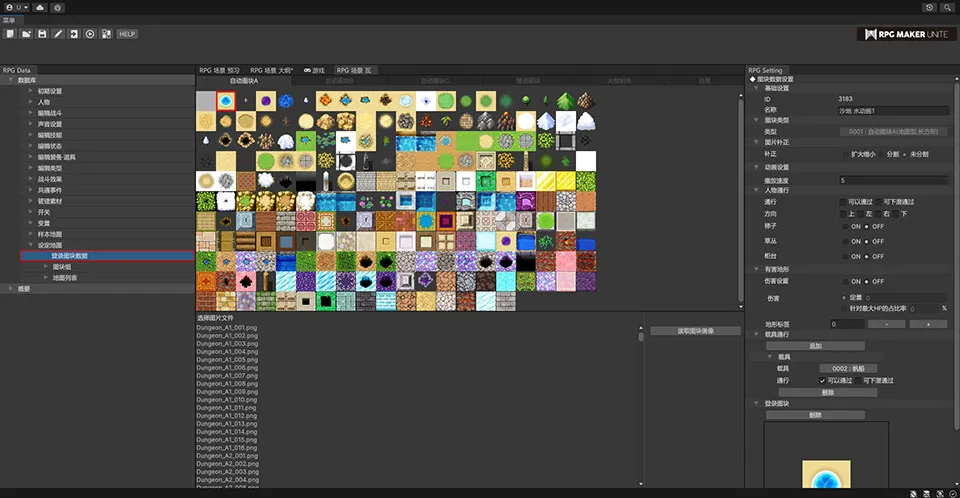Select the 自动图块A tab
This screenshot has width=960, height=498.
243,80
